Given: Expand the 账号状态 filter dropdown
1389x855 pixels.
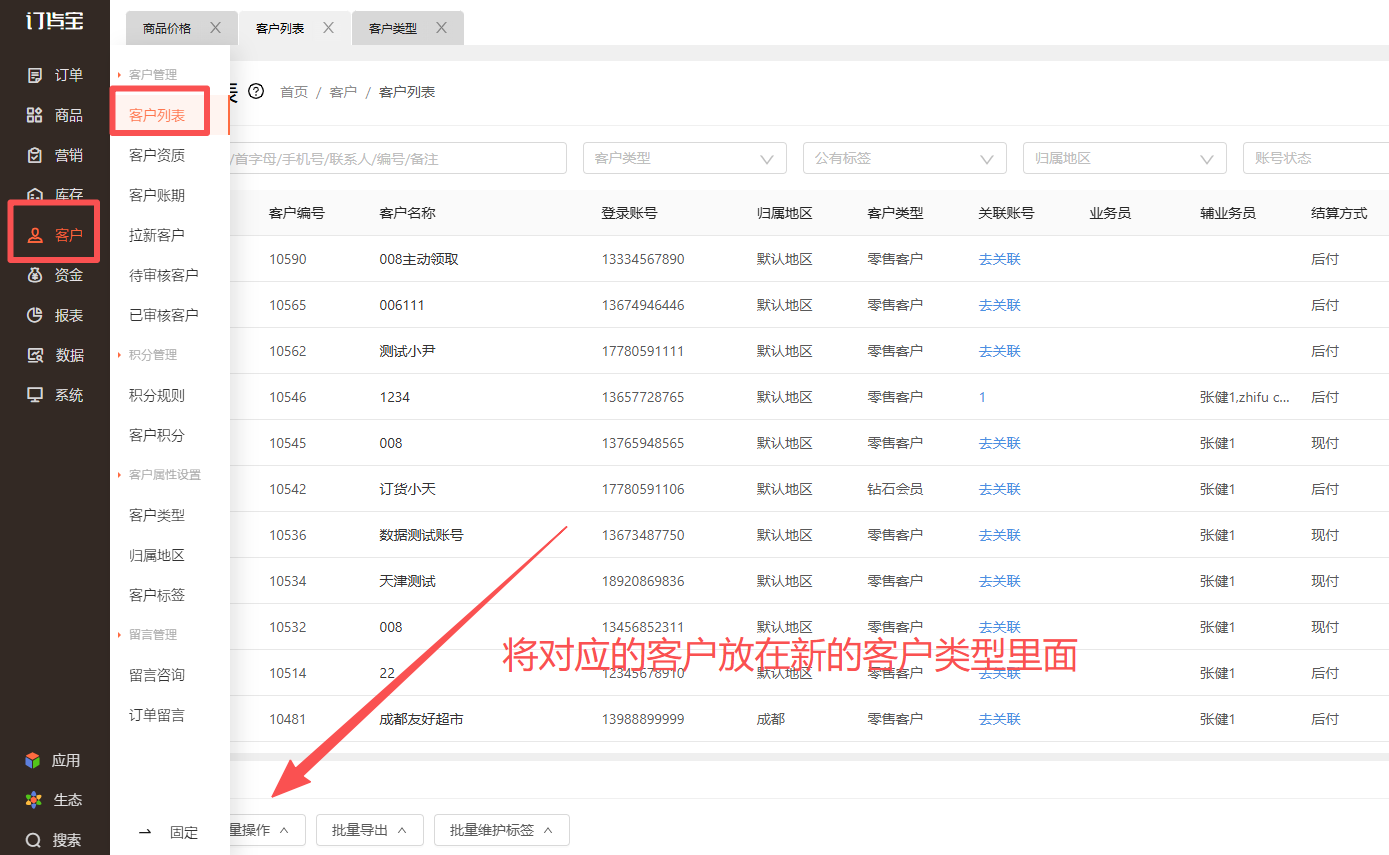Looking at the screenshot, I should click(1316, 158).
